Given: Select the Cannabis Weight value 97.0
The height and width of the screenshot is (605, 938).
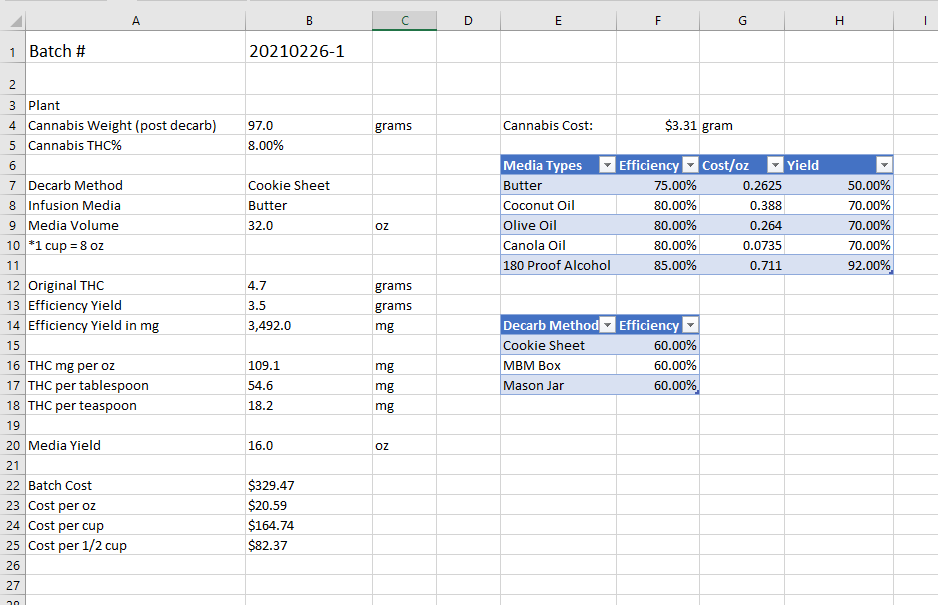Looking at the screenshot, I should [x=309, y=126].
